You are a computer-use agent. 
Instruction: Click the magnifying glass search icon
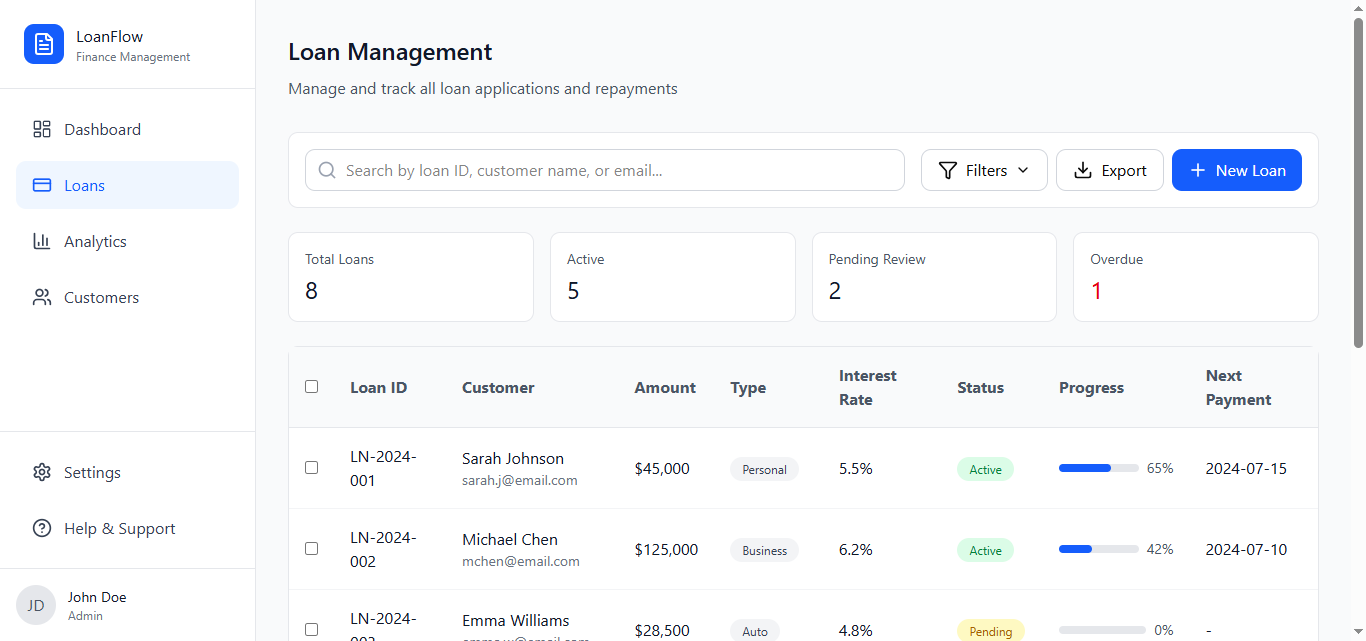coord(327,170)
